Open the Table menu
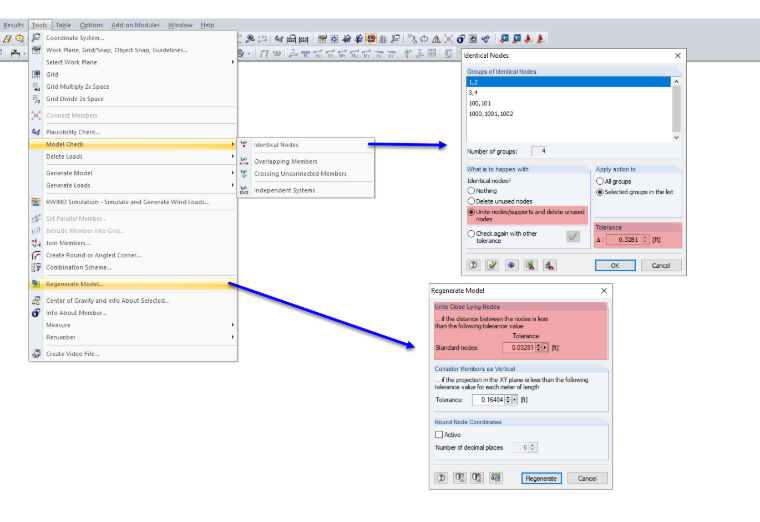The image size is (760, 522). (x=63, y=25)
